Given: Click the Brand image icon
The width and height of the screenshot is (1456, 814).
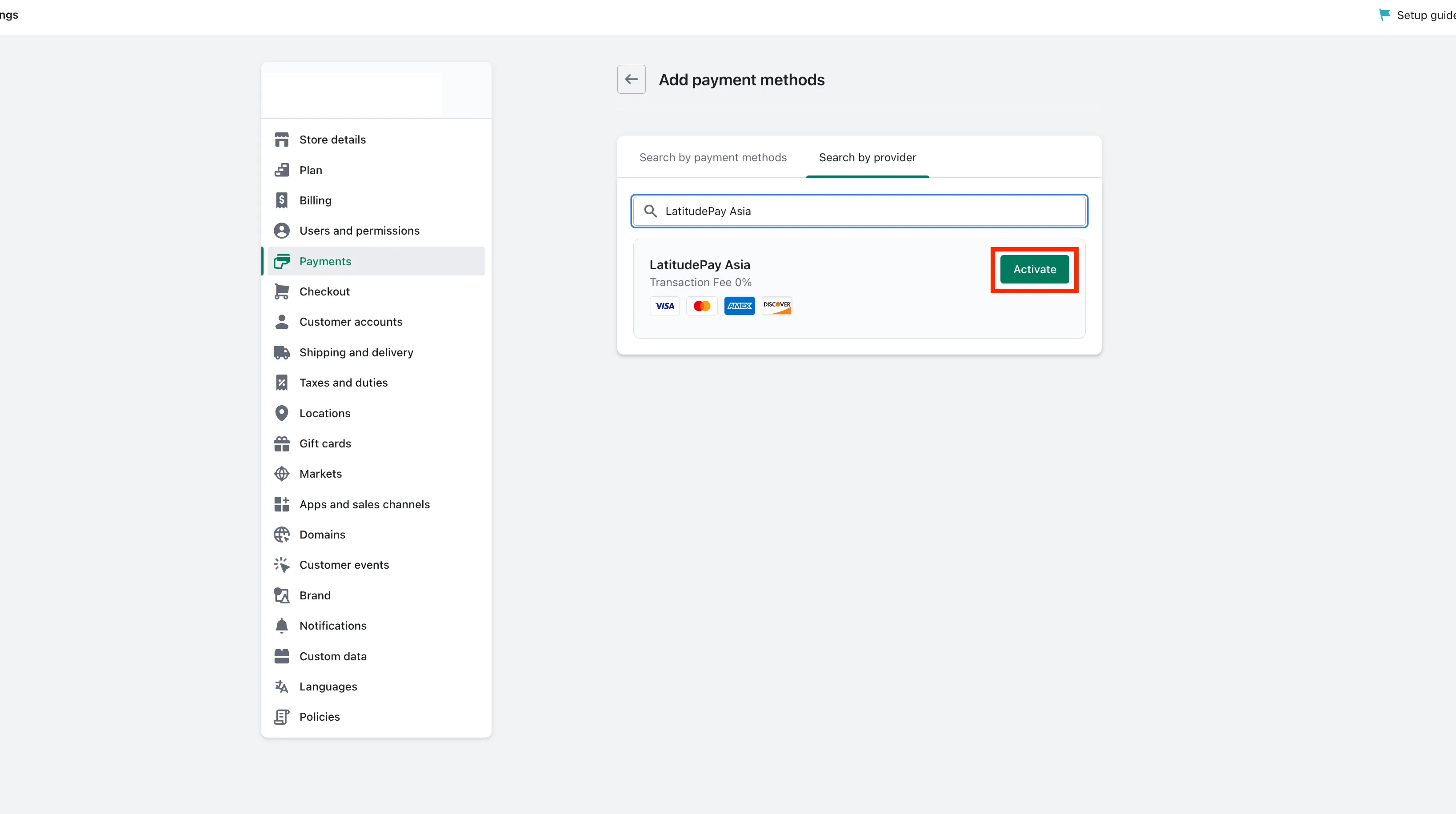Looking at the screenshot, I should pos(281,595).
